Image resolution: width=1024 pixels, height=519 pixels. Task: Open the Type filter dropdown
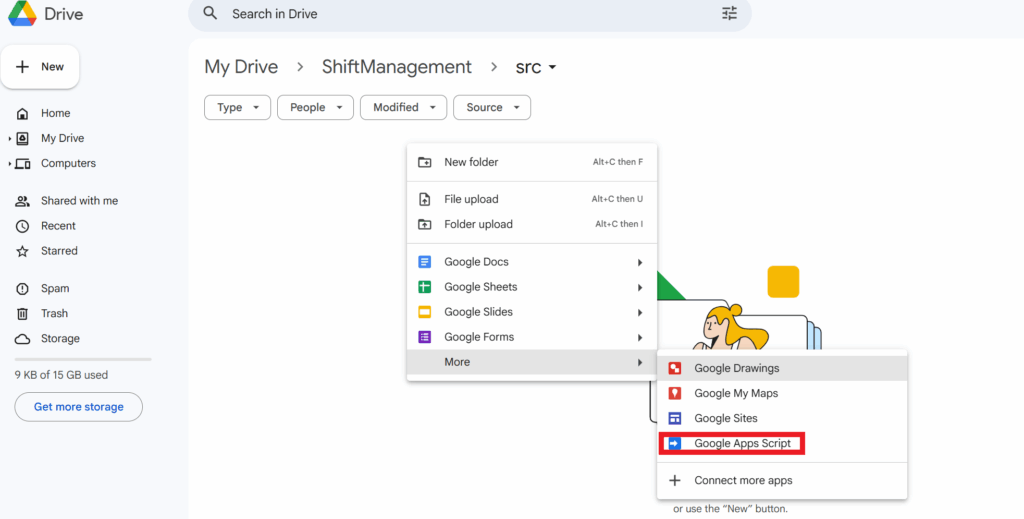(237, 108)
